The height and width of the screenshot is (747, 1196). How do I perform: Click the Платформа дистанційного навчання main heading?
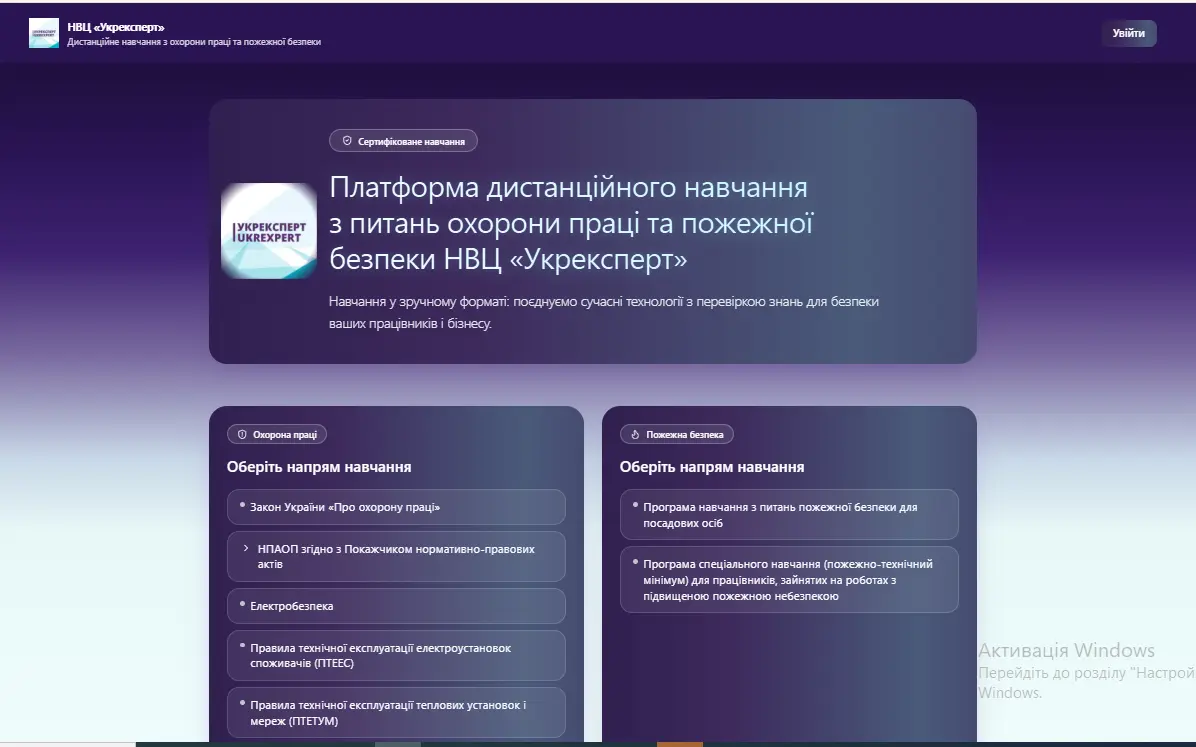click(x=571, y=223)
